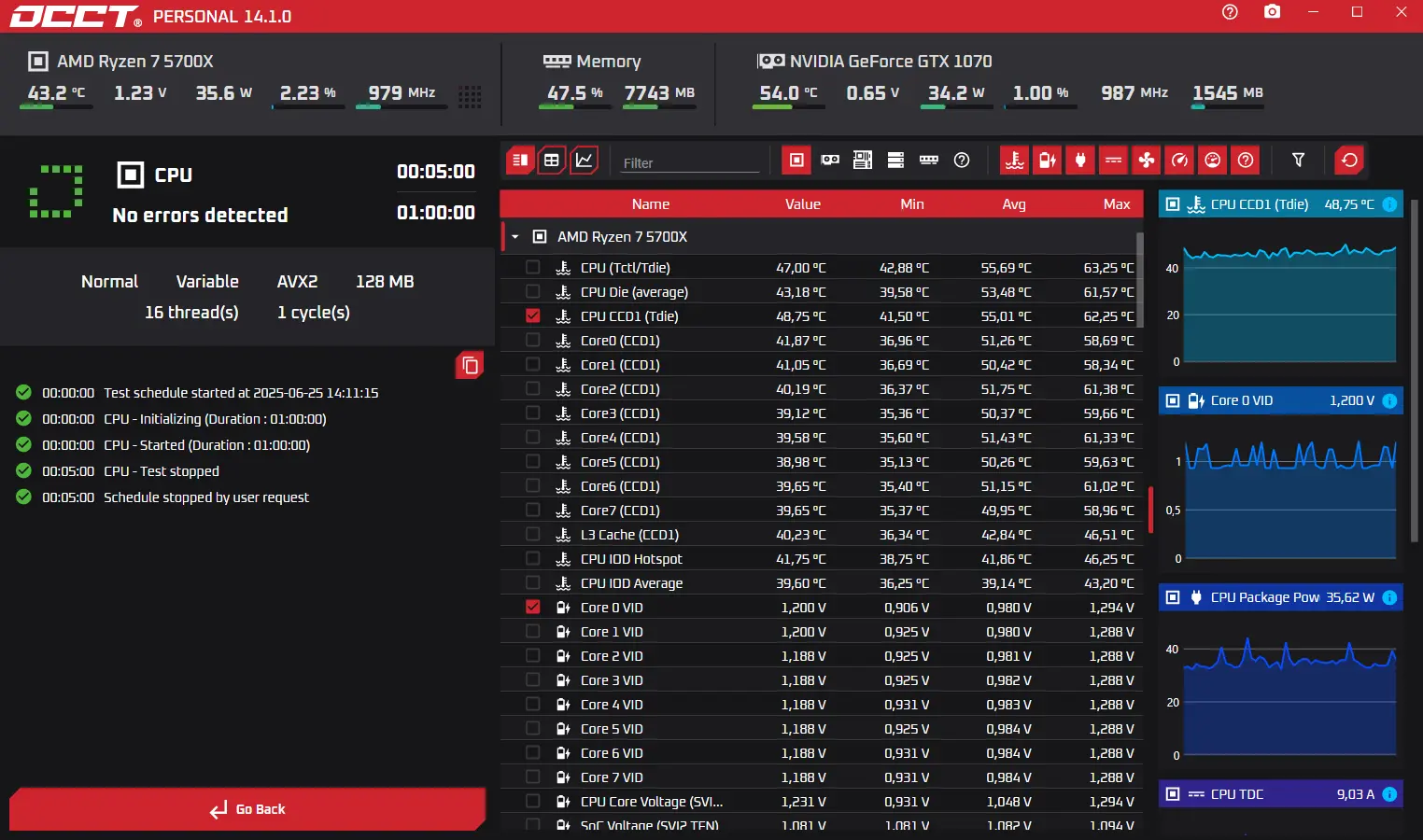Check the Core 3 VID checkbox
This screenshot has height=840, width=1423.
532,679
